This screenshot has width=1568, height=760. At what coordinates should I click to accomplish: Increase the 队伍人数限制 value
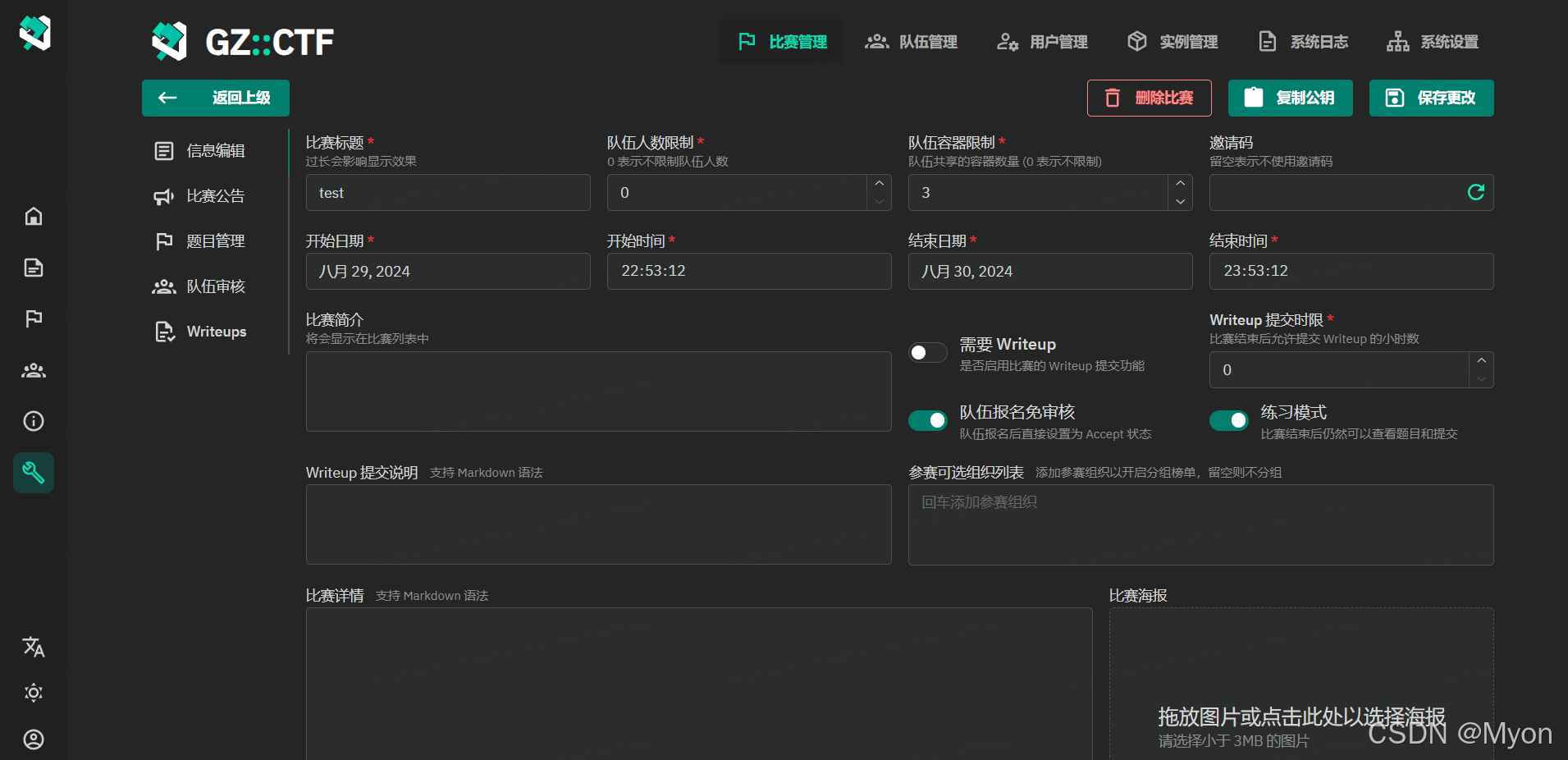point(879,183)
